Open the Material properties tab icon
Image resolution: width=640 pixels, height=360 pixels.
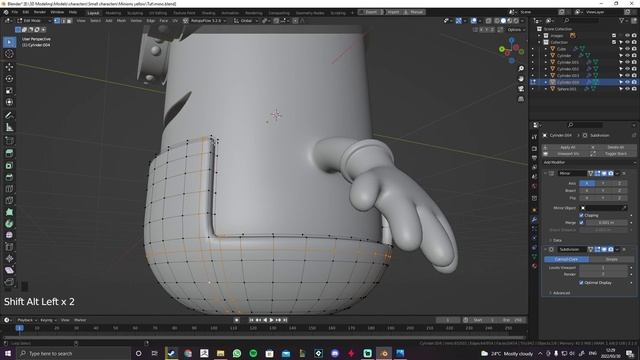(534, 266)
